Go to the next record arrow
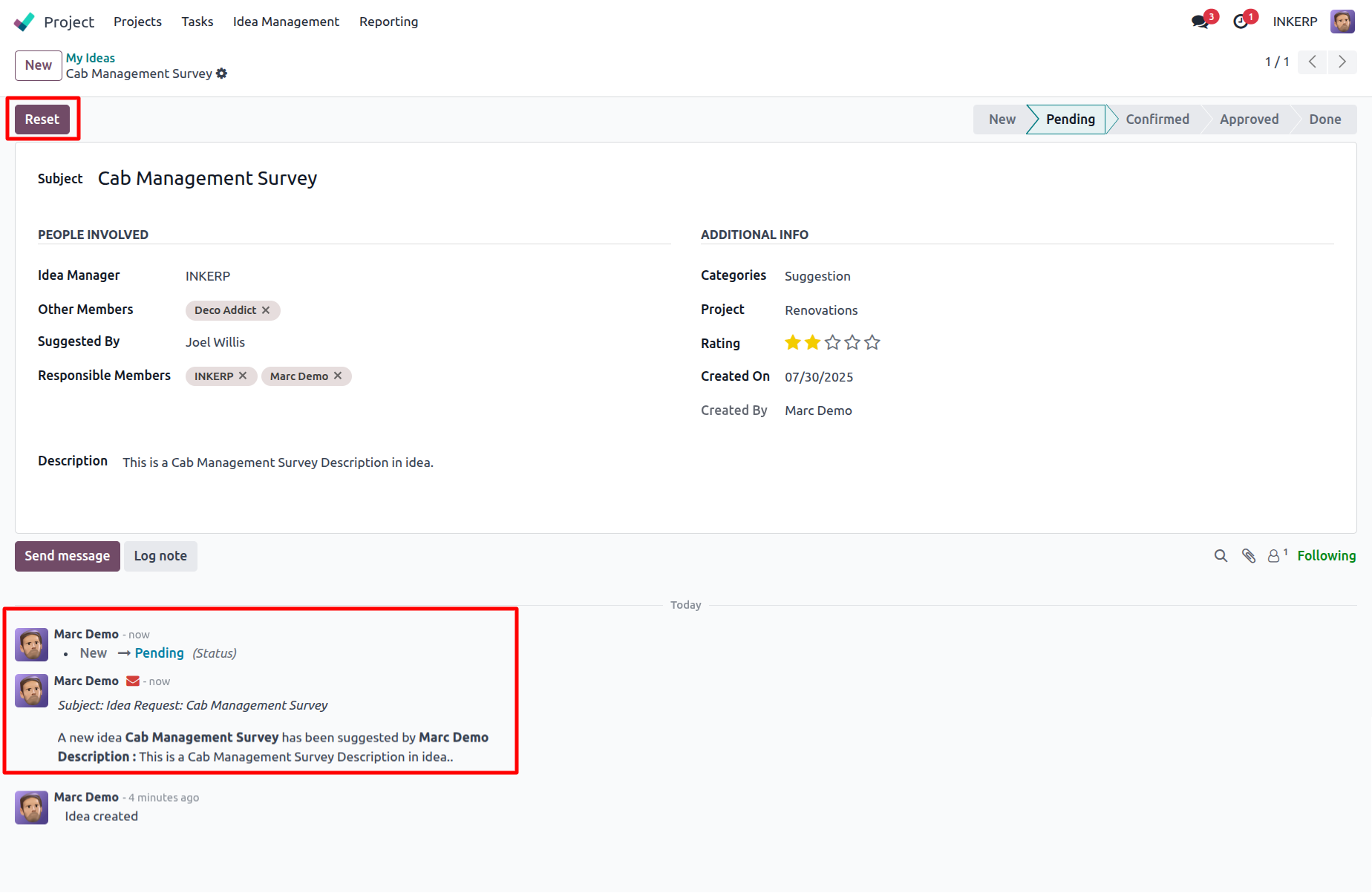1372x893 pixels. (x=1342, y=62)
